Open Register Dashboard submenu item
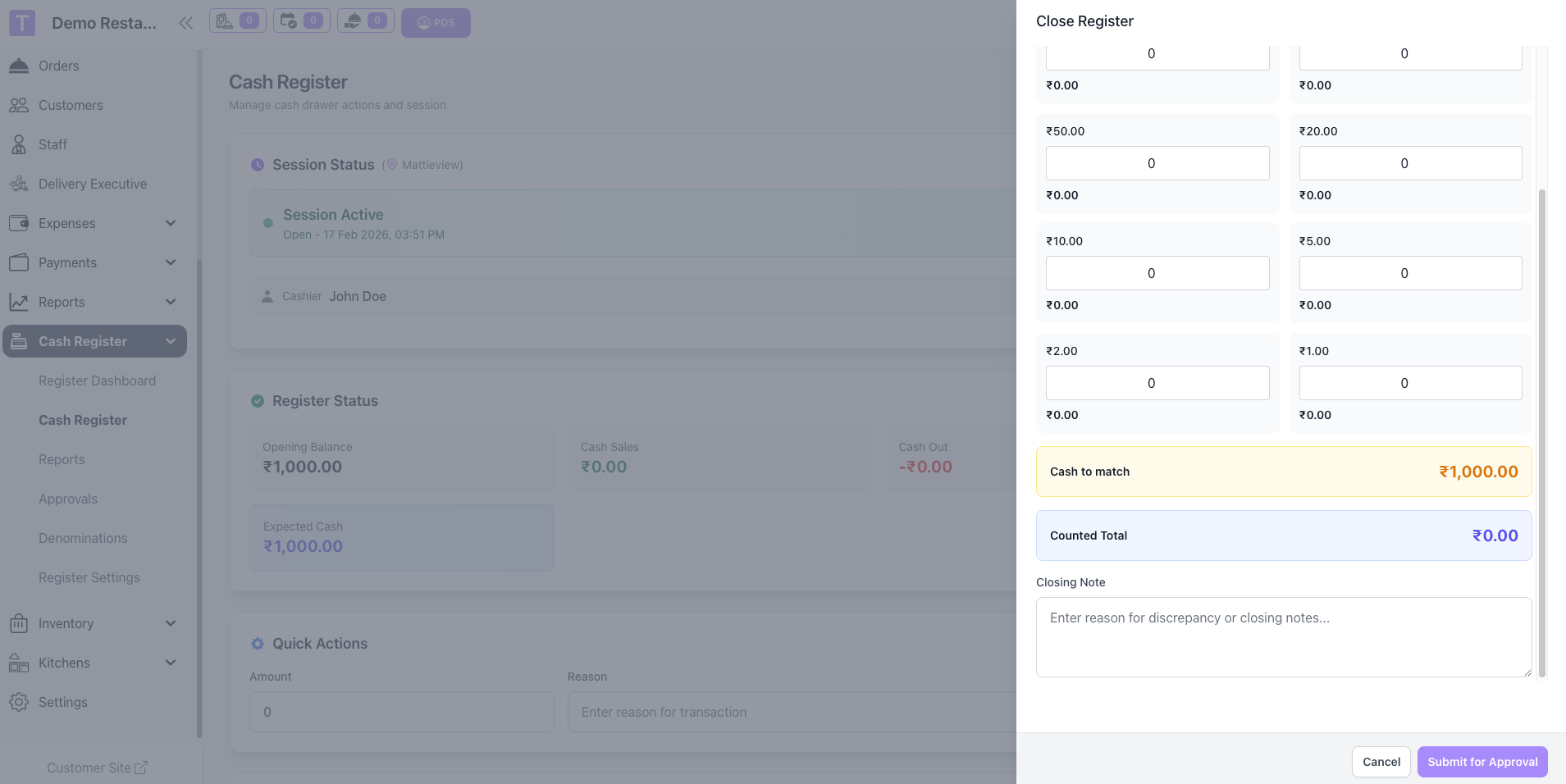This screenshot has height=784, width=1566. [97, 381]
